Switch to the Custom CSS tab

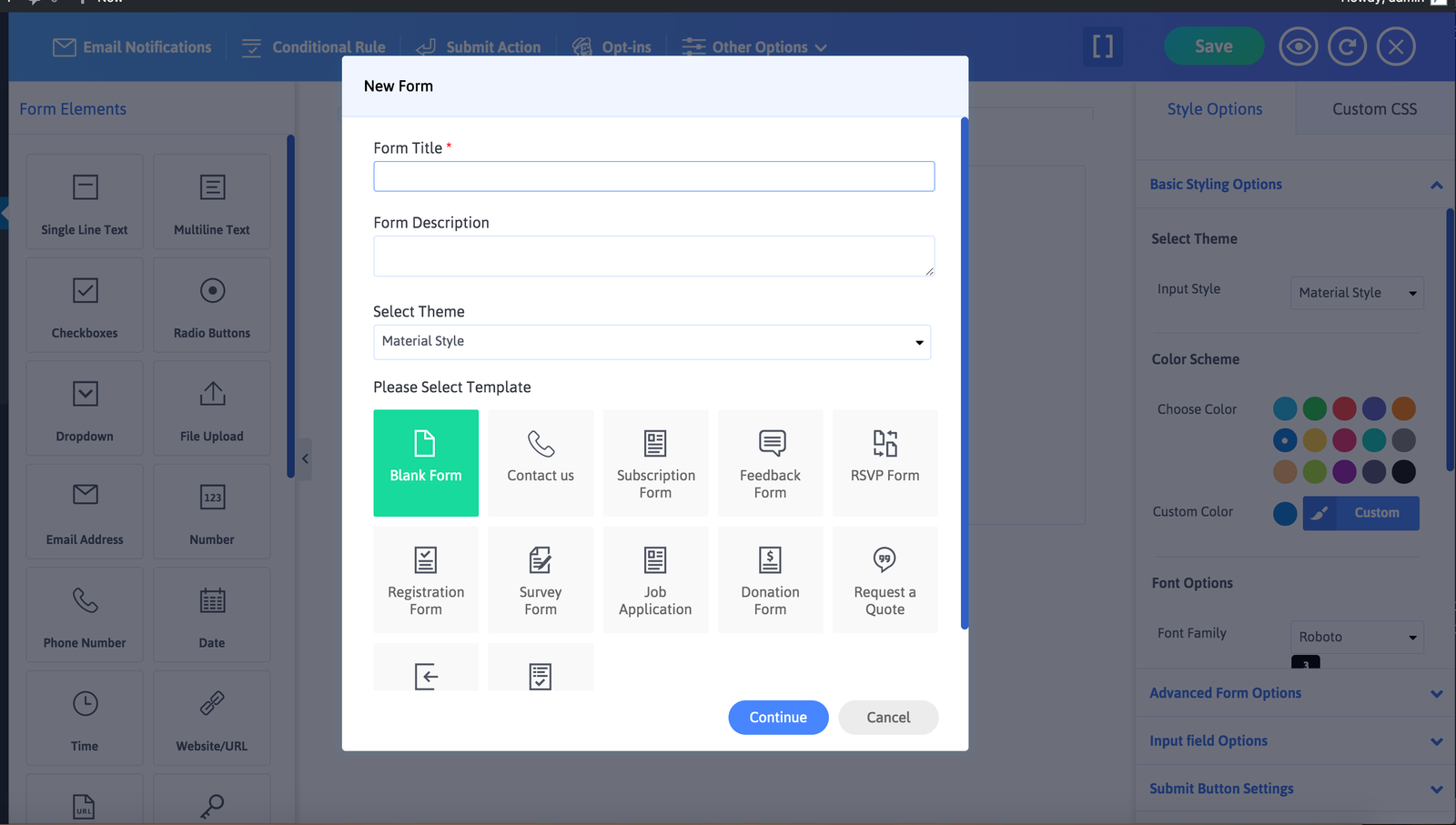tap(1374, 109)
